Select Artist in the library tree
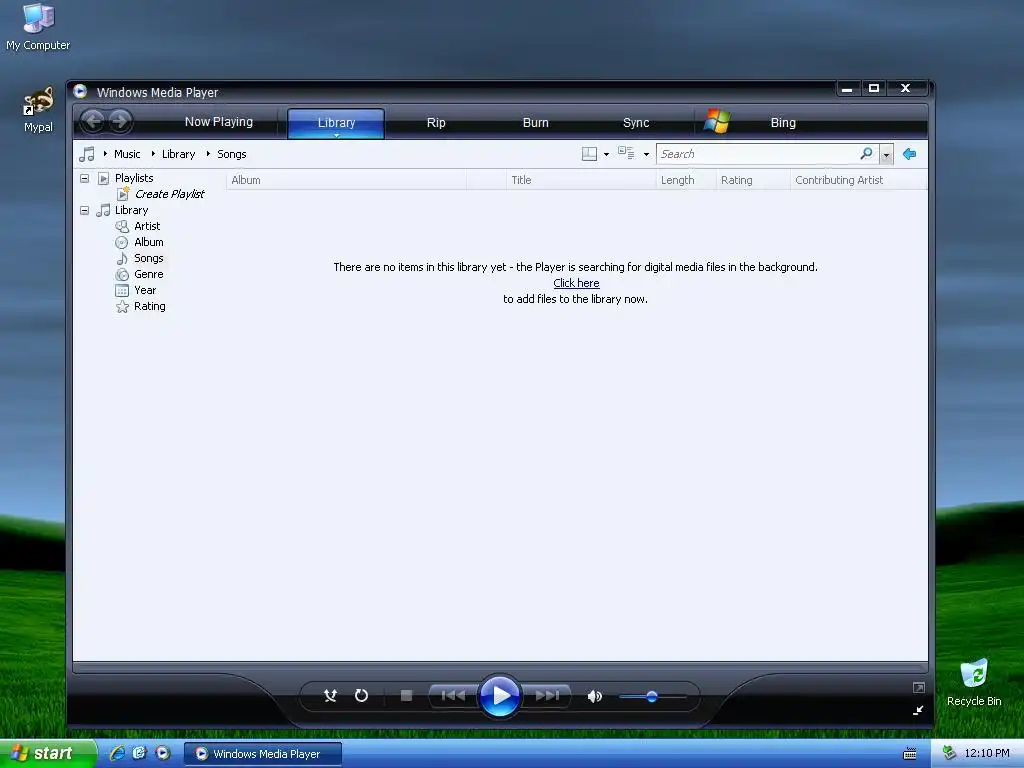1024x768 pixels. point(147,226)
